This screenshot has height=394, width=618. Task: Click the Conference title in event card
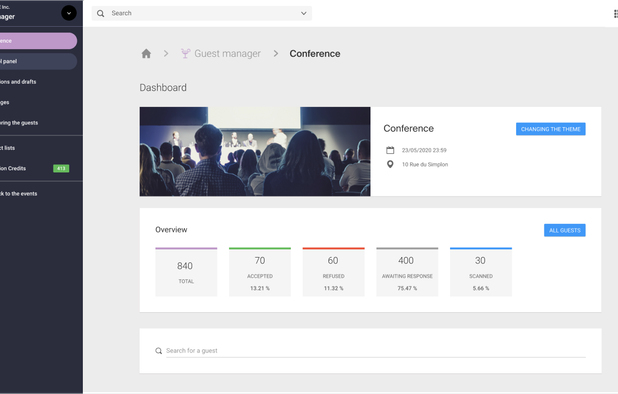(408, 128)
